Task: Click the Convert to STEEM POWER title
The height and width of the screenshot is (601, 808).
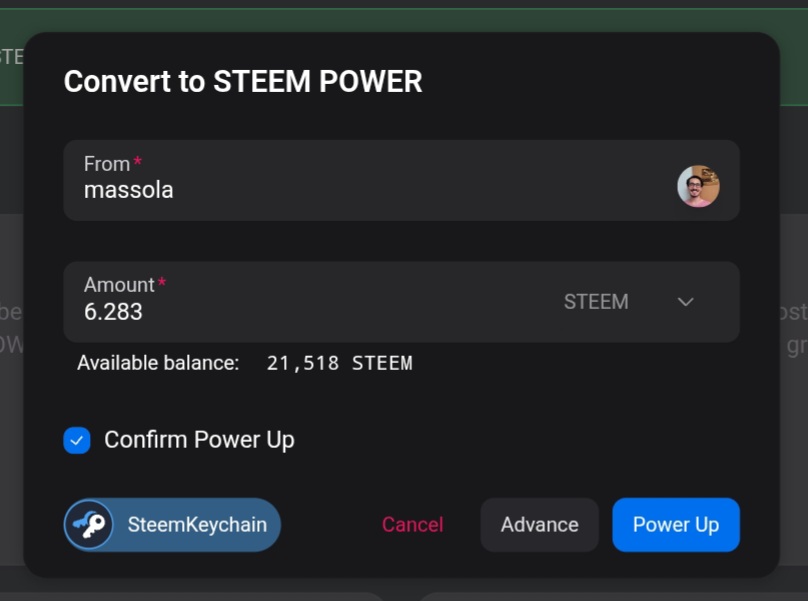Action: (x=243, y=82)
